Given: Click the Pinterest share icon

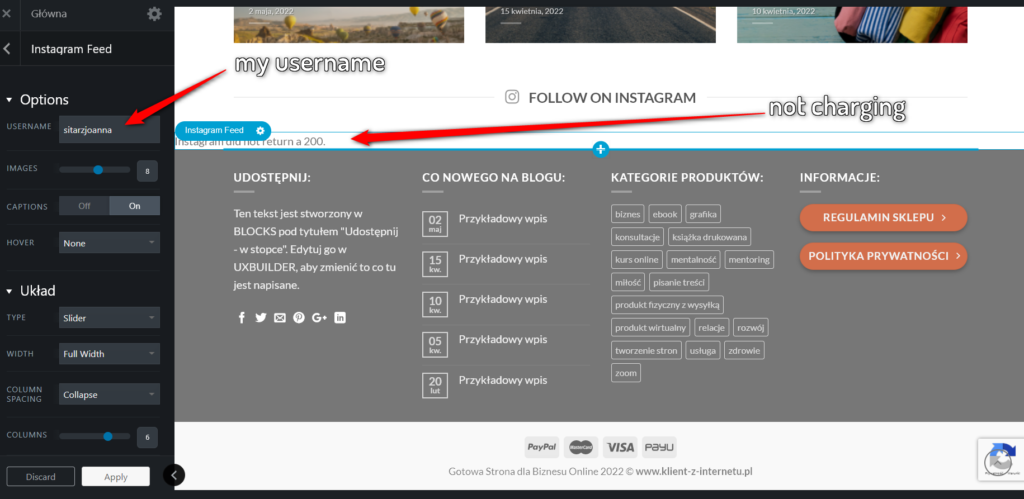Looking at the screenshot, I should click(x=299, y=317).
